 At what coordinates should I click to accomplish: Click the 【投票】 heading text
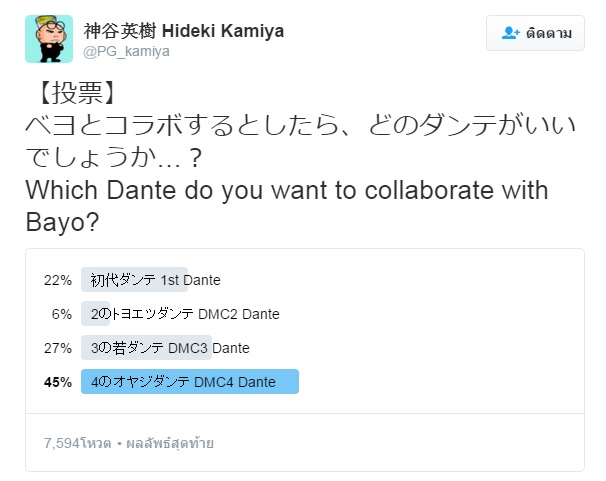tap(72, 95)
